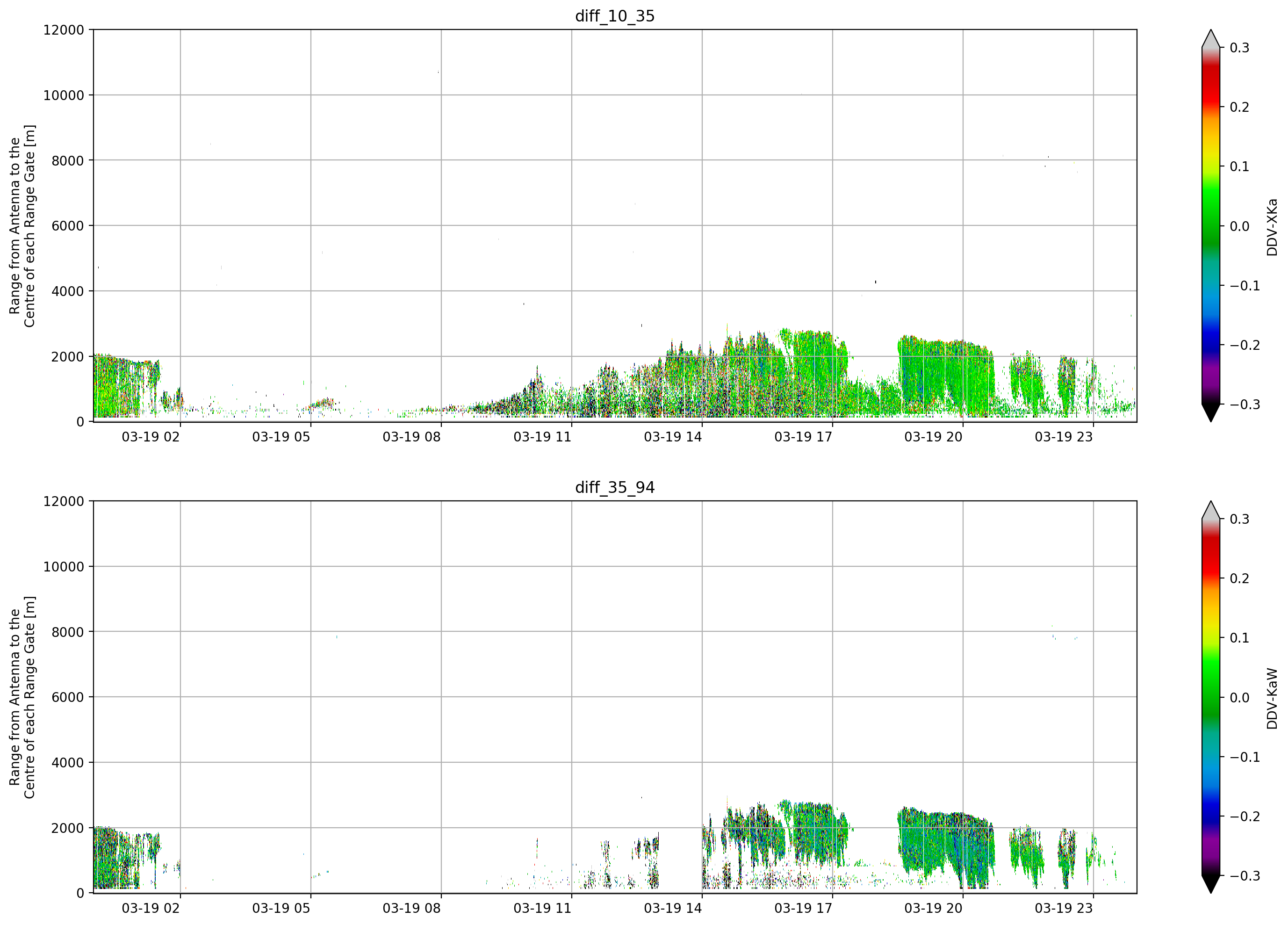
Task: Click the −0.1 label on DDV-KaW colorbar
Action: coord(1245,757)
